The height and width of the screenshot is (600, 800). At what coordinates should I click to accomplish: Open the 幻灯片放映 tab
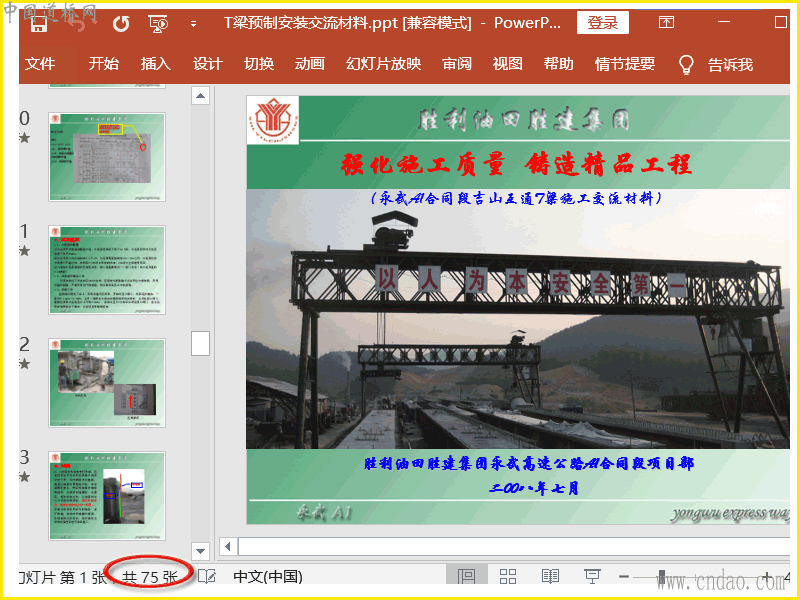tap(384, 64)
